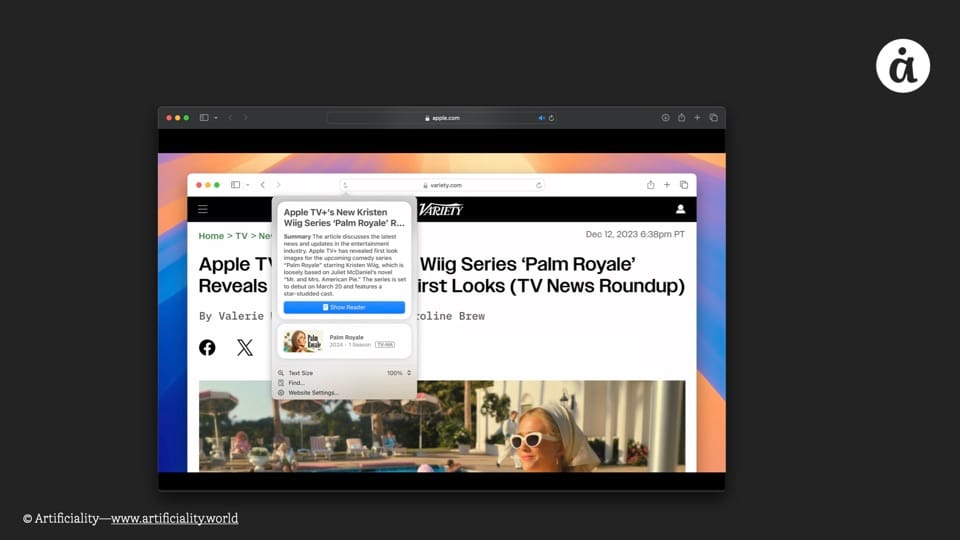Screen dimensions: 960x540
Task: Expand the sidebar dropdown arrow in the outer Safari window
Action: tap(215, 118)
